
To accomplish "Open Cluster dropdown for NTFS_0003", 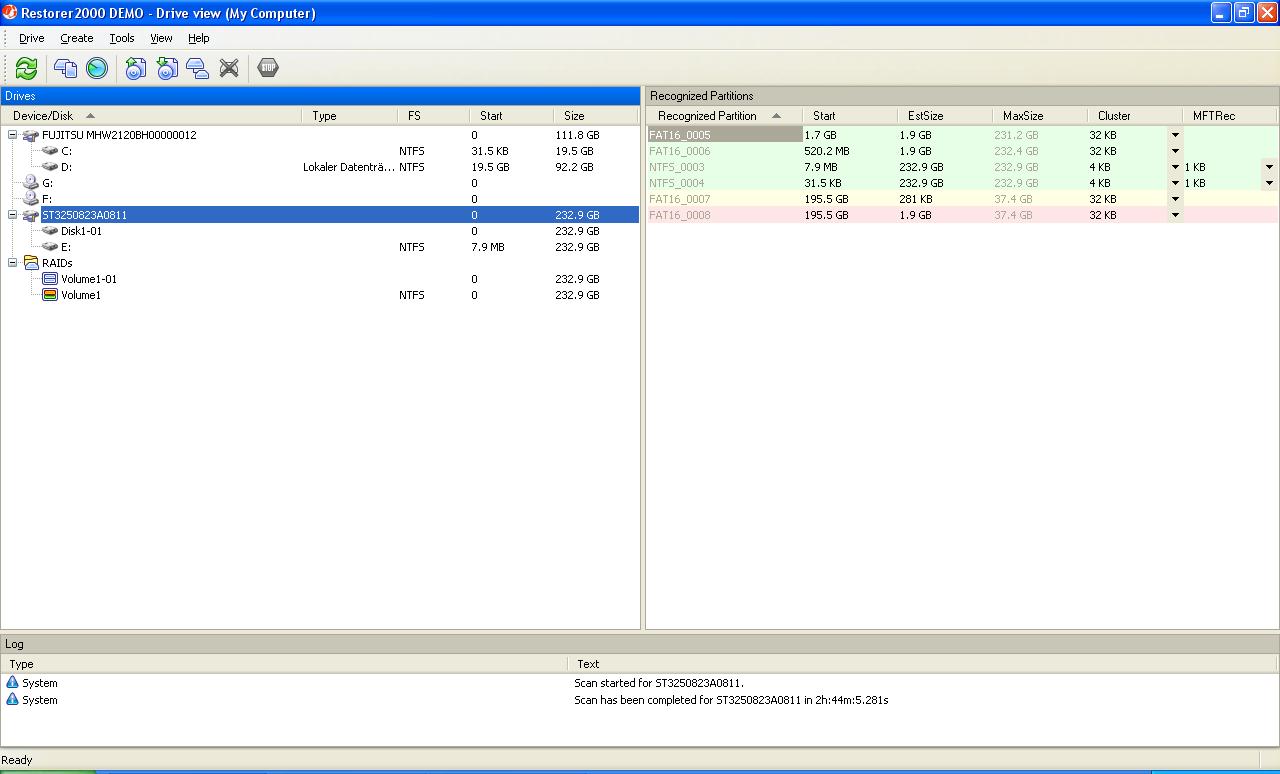I will click(x=1175, y=167).
